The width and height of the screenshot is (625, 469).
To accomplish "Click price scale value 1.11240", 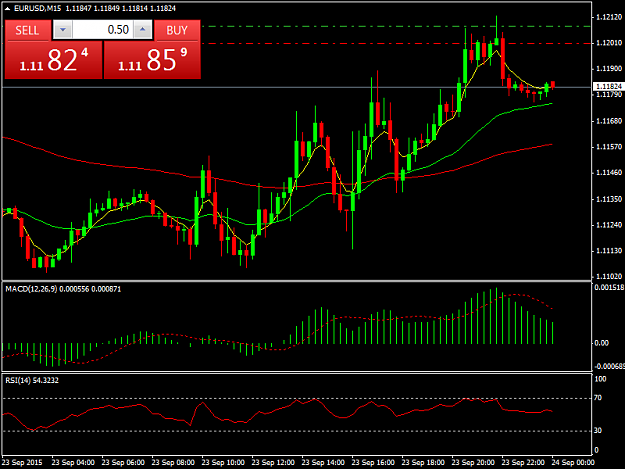I will coord(609,225).
